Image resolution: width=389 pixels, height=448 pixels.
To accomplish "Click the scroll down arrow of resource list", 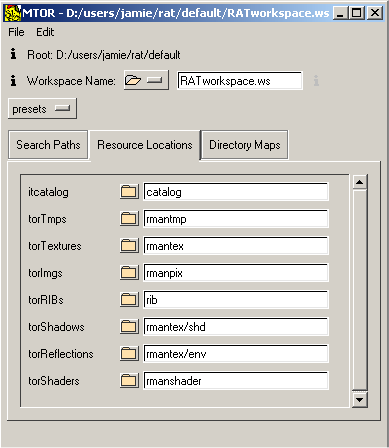I will click(x=360, y=399).
